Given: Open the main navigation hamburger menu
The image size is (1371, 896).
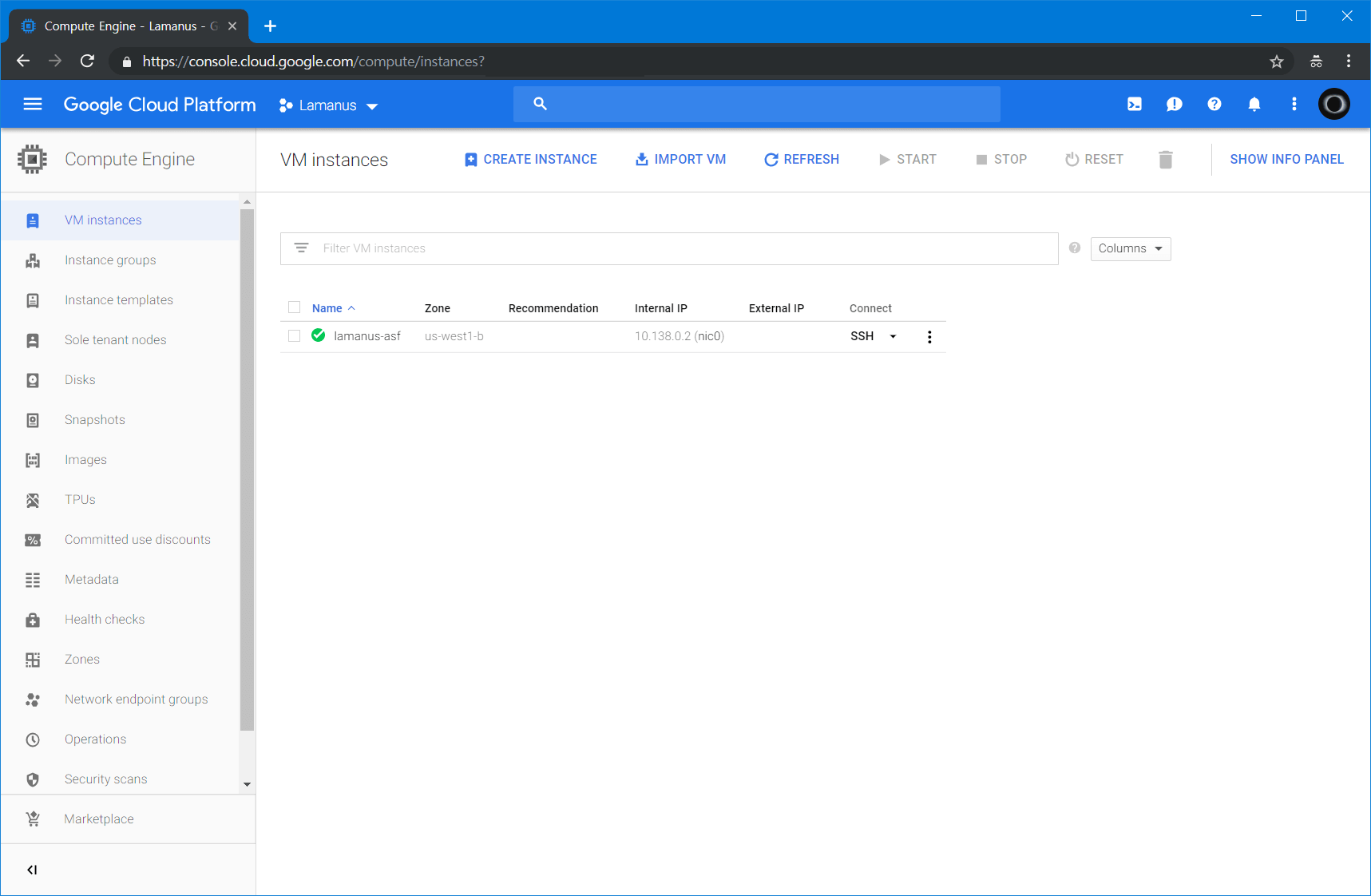Looking at the screenshot, I should 33,105.
